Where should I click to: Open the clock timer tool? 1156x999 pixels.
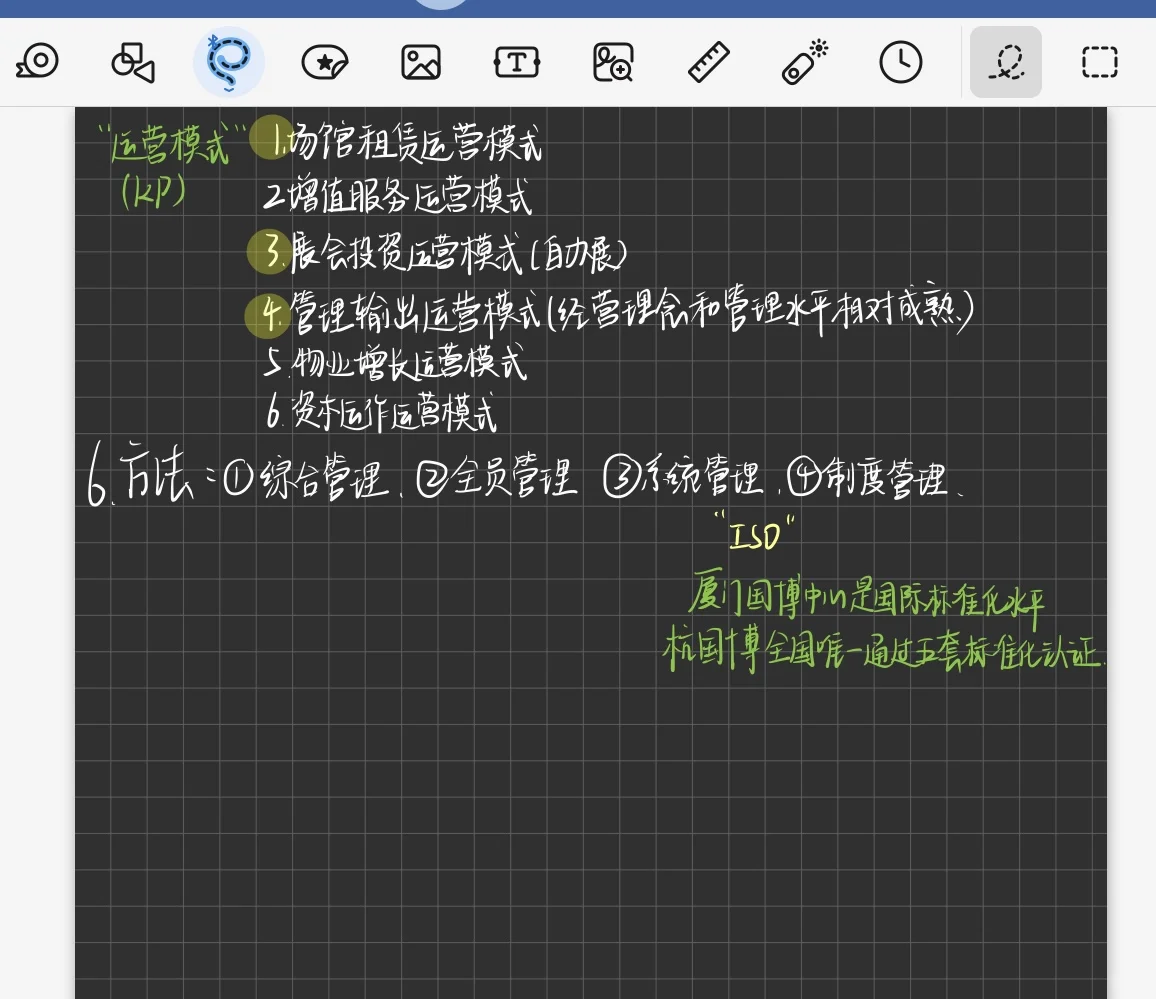tap(899, 62)
